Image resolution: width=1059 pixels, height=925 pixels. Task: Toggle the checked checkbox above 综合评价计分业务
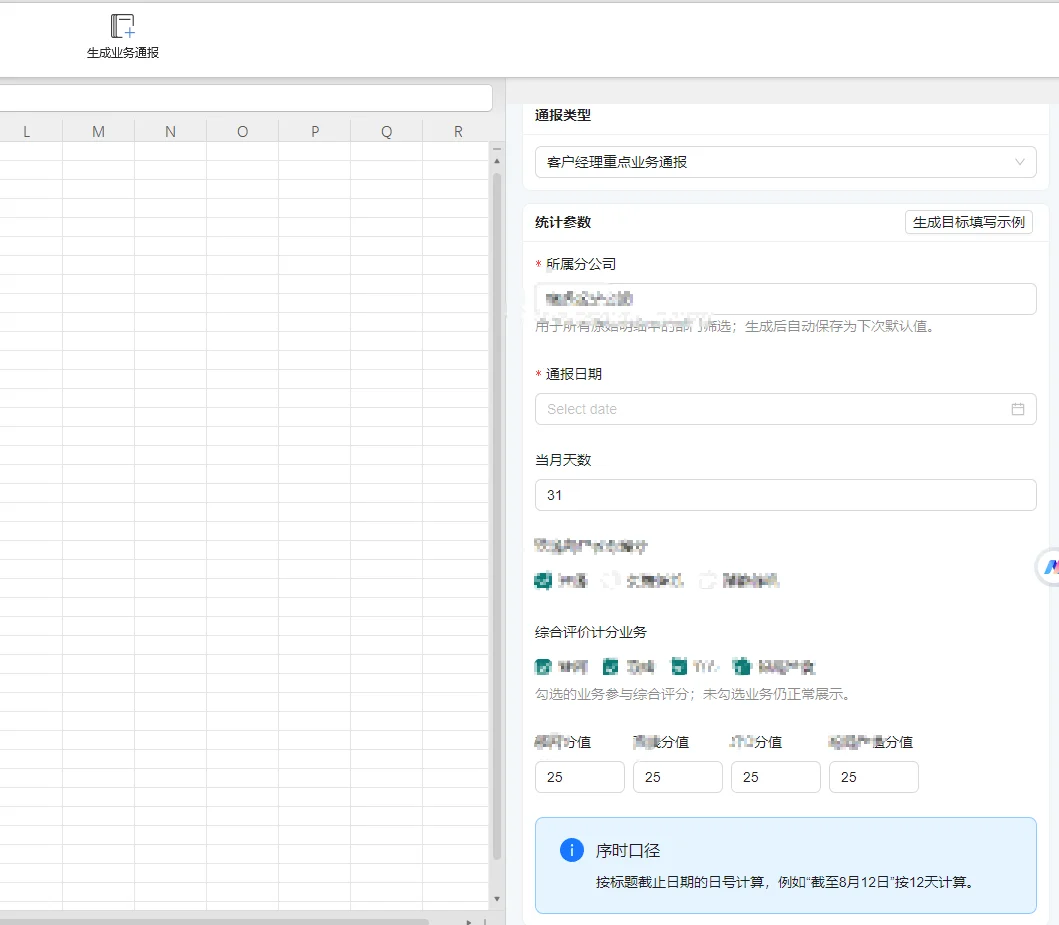[543, 581]
